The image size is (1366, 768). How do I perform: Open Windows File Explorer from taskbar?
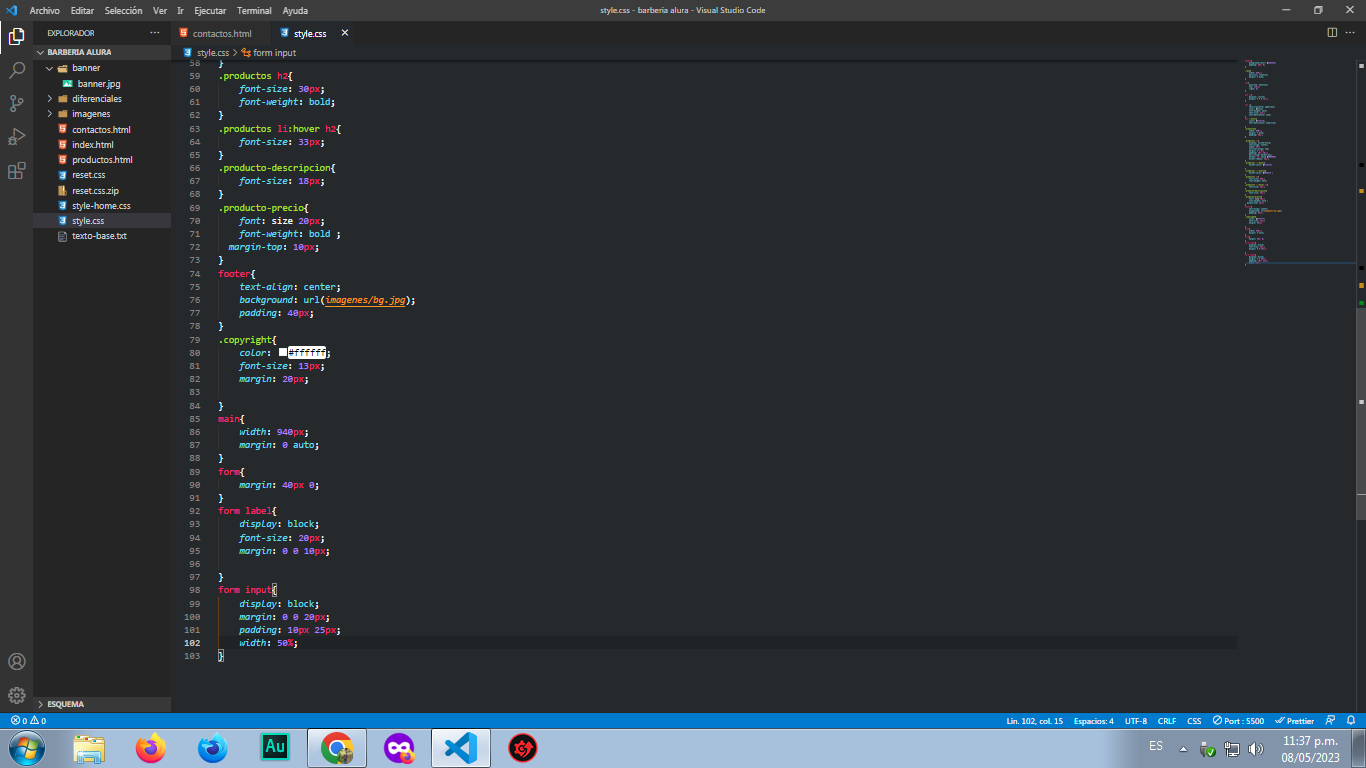89,747
